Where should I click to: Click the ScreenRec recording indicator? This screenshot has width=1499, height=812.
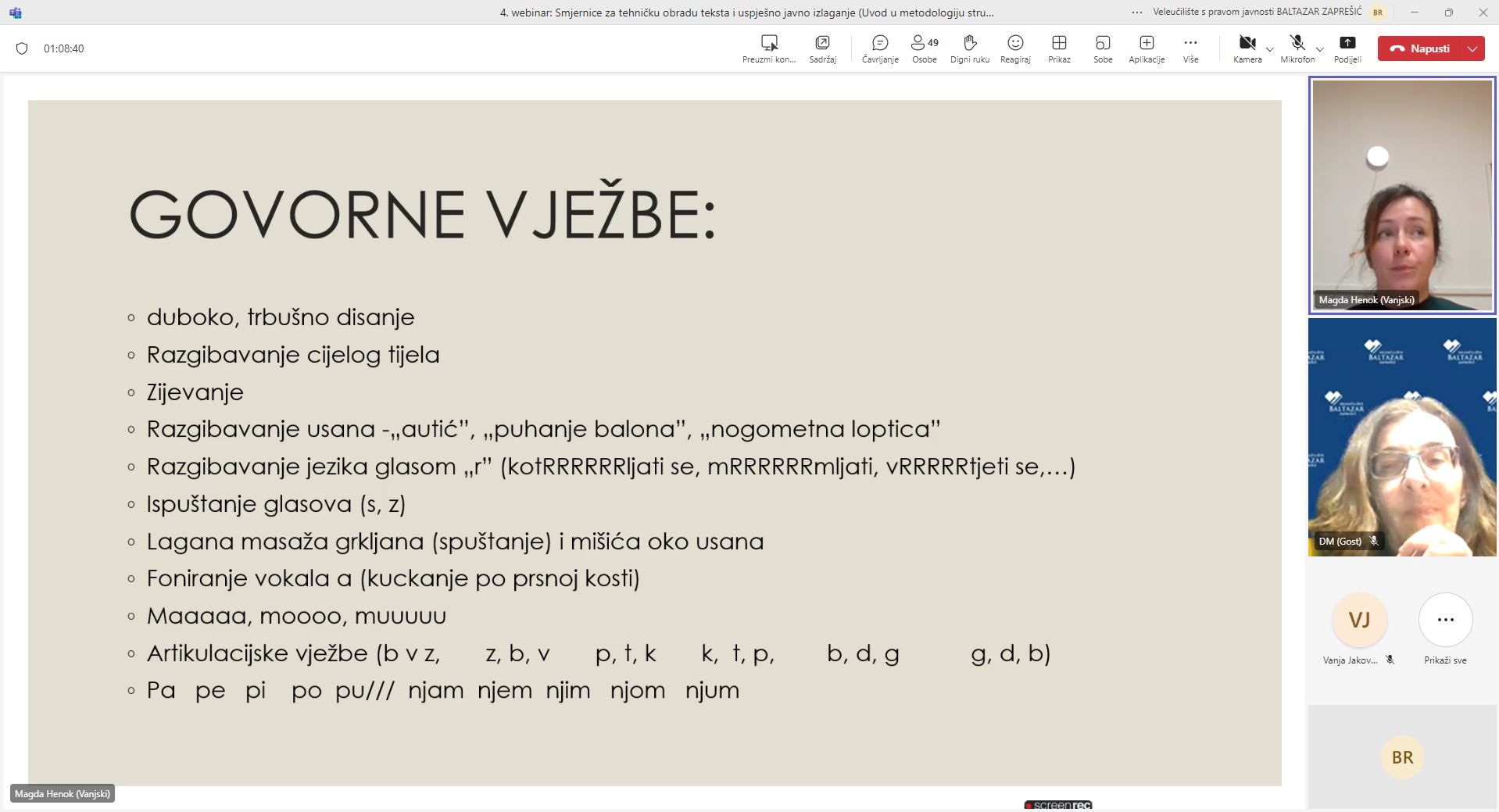1058,805
